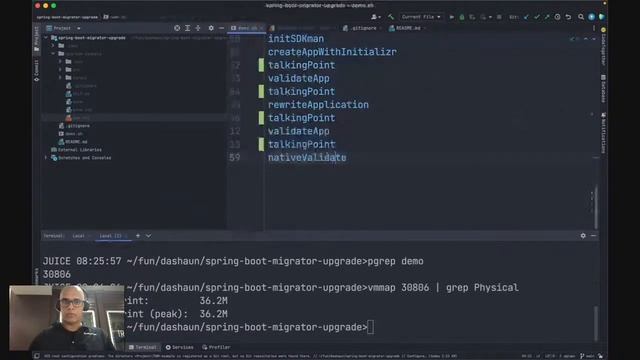640x360 pixels.
Task: Click 'vmmap 30806 | grep Physical' text
Action: coord(443,288)
